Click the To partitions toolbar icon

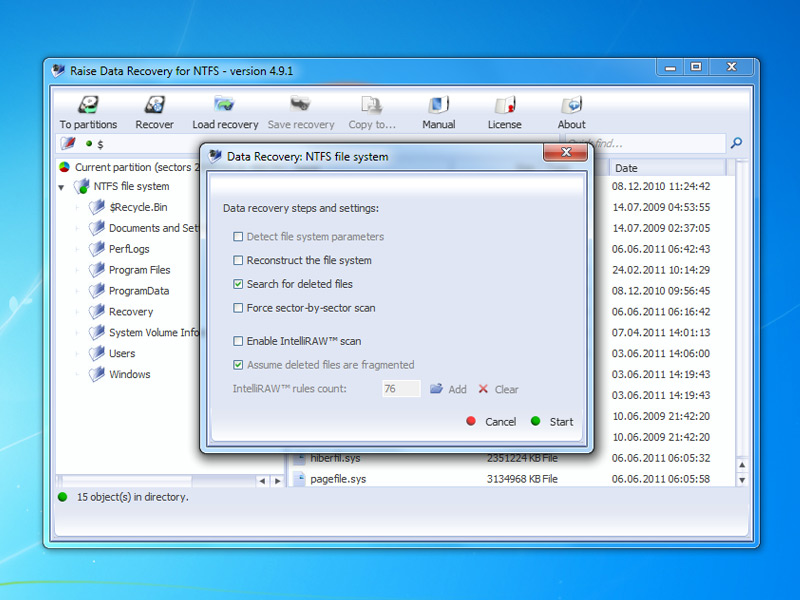tap(88, 105)
